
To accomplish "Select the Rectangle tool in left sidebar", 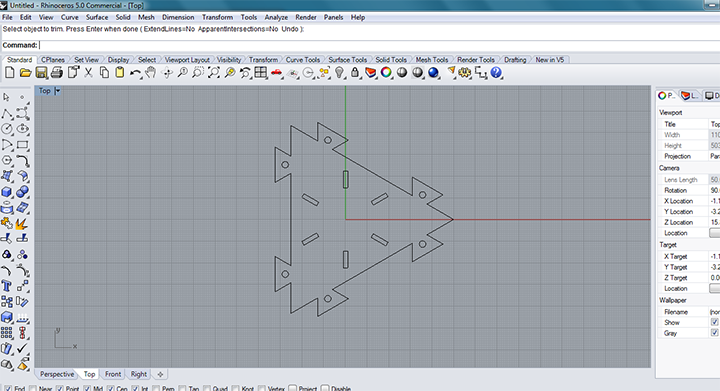I will (x=22, y=145).
